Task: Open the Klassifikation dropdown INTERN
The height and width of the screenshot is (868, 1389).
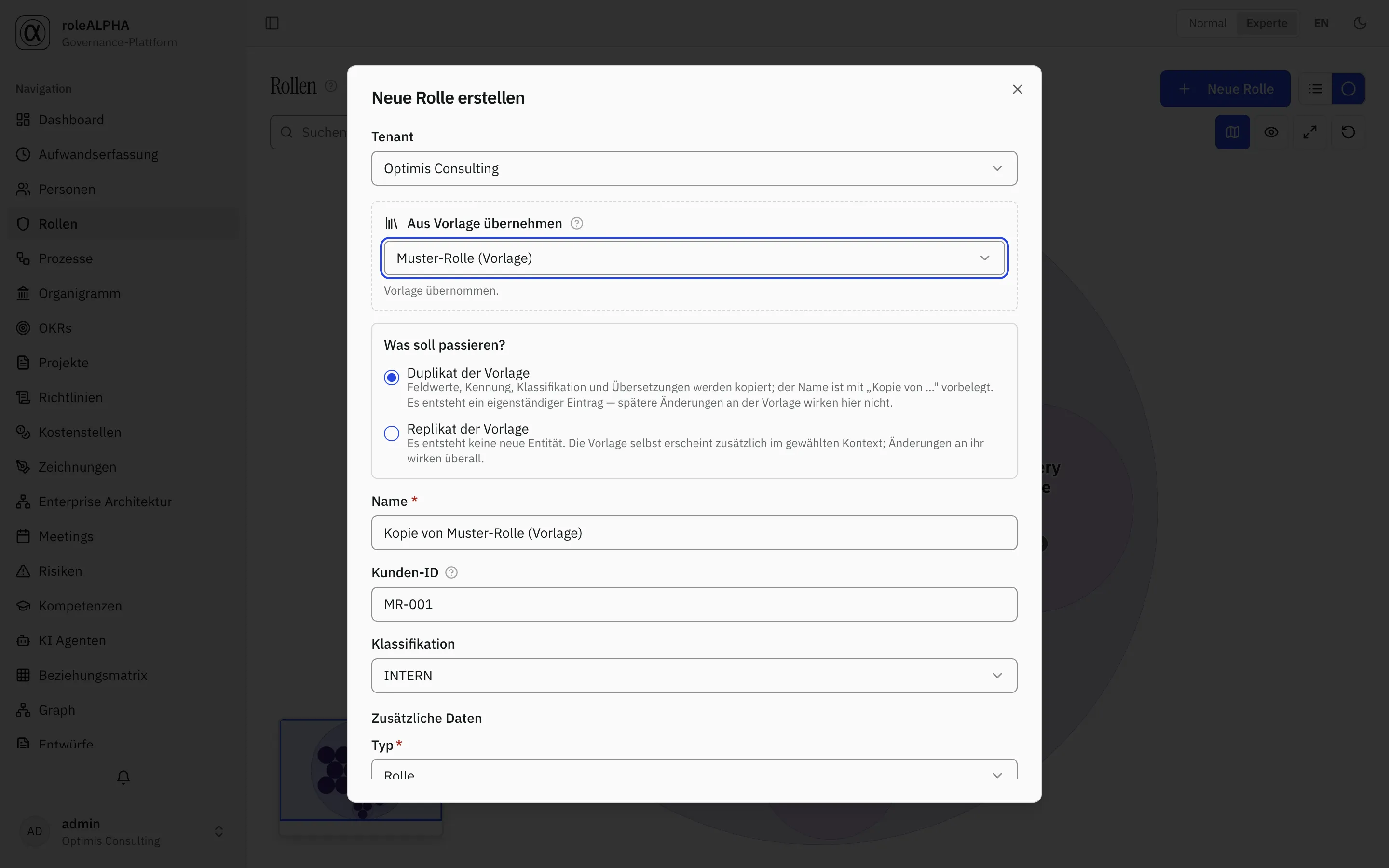Action: point(694,676)
